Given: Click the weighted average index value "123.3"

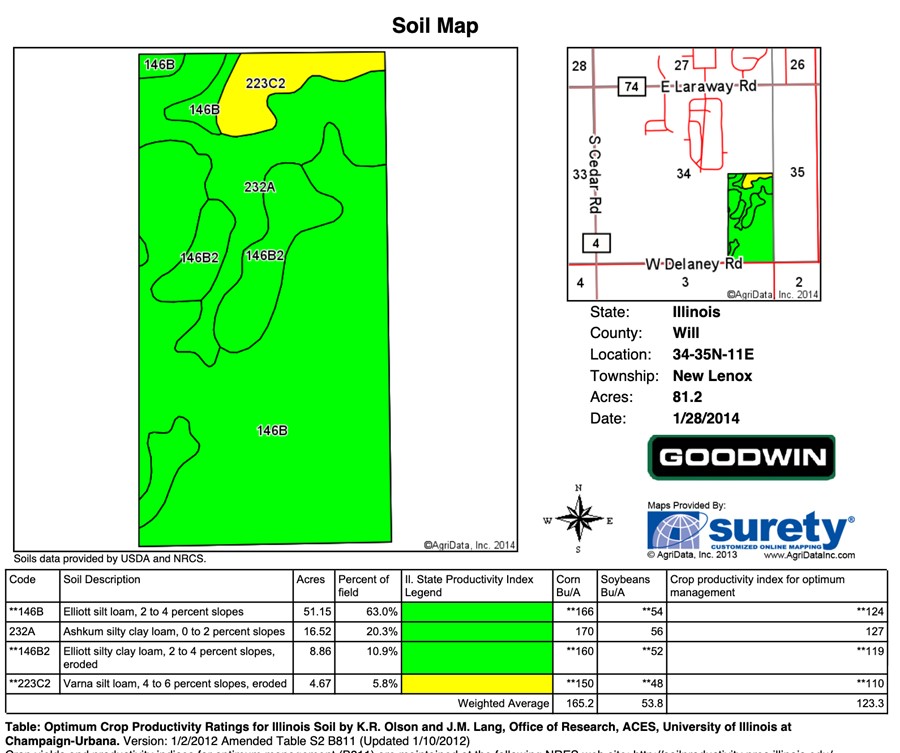Looking at the screenshot, I should 870,703.
